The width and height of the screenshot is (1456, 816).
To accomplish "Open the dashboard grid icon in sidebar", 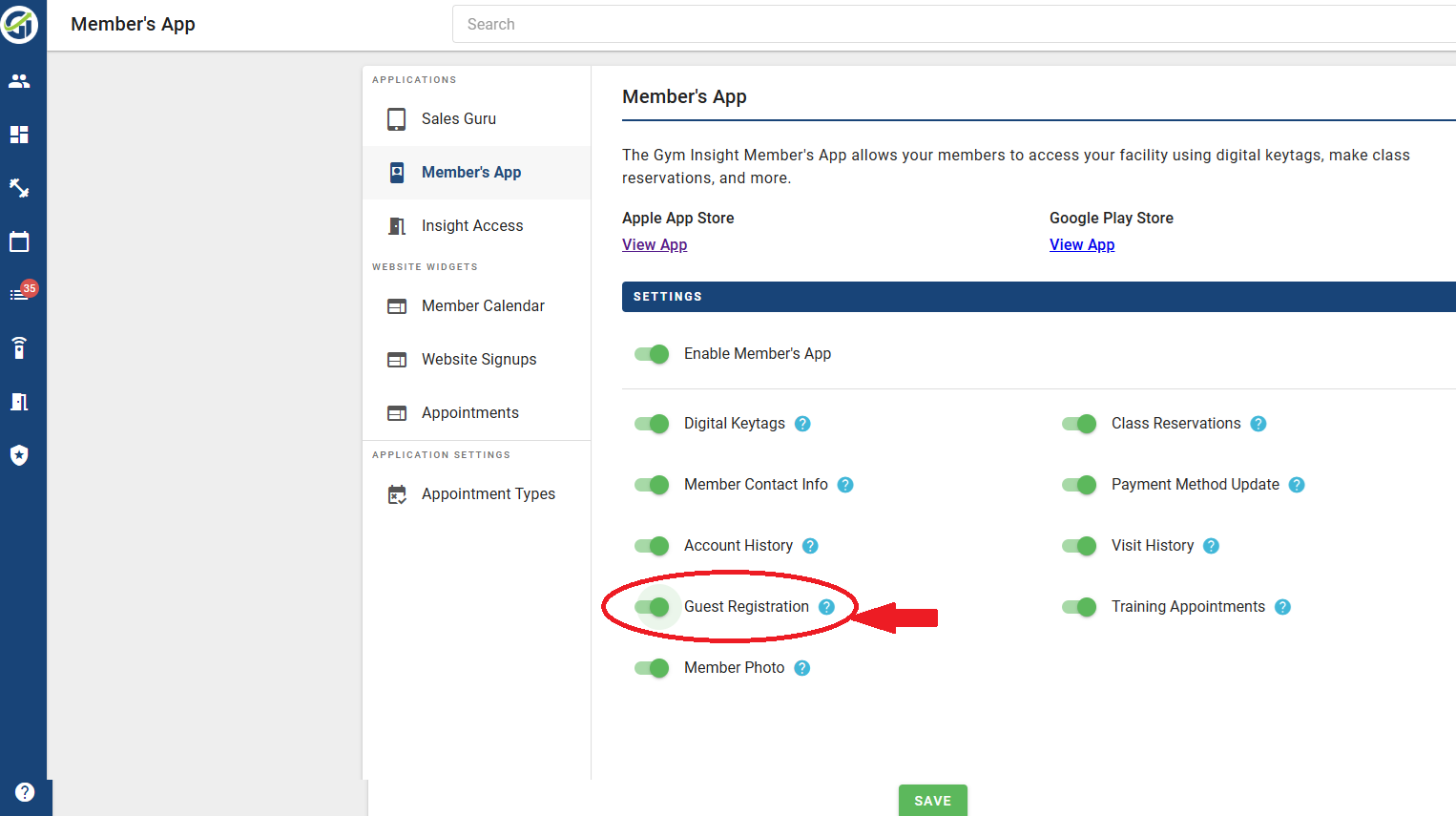I will pos(19,135).
